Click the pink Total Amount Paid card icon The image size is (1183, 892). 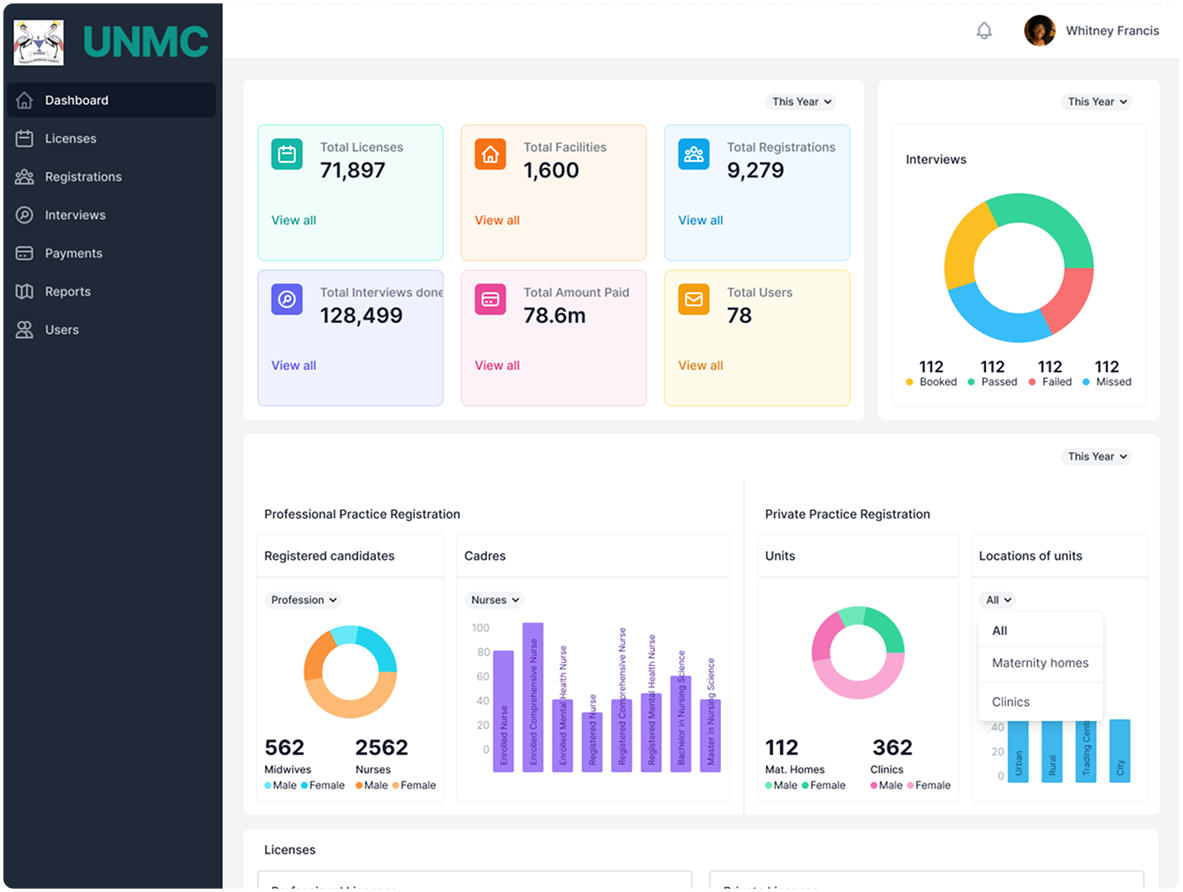490,299
